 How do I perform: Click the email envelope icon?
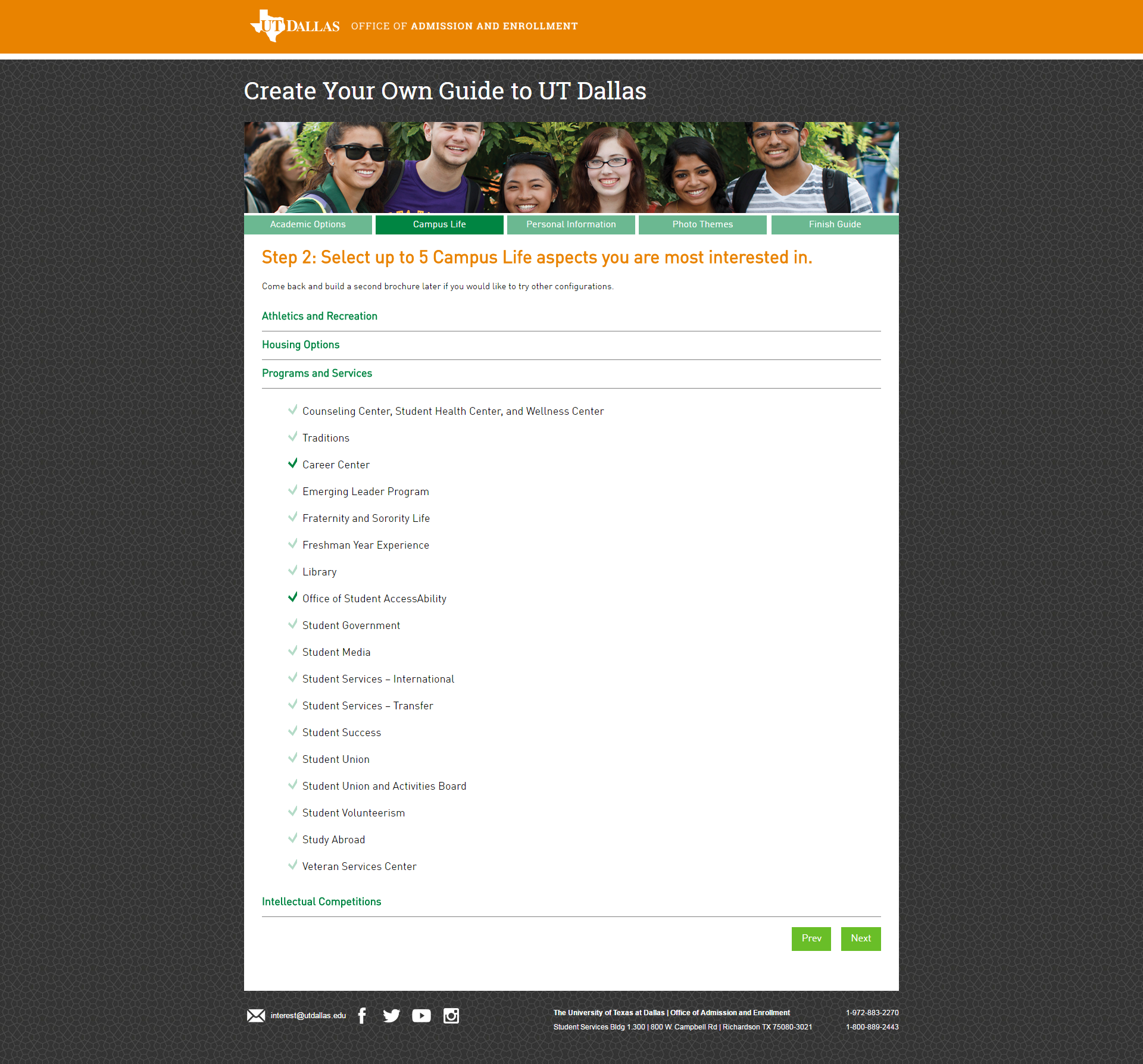click(x=256, y=1016)
